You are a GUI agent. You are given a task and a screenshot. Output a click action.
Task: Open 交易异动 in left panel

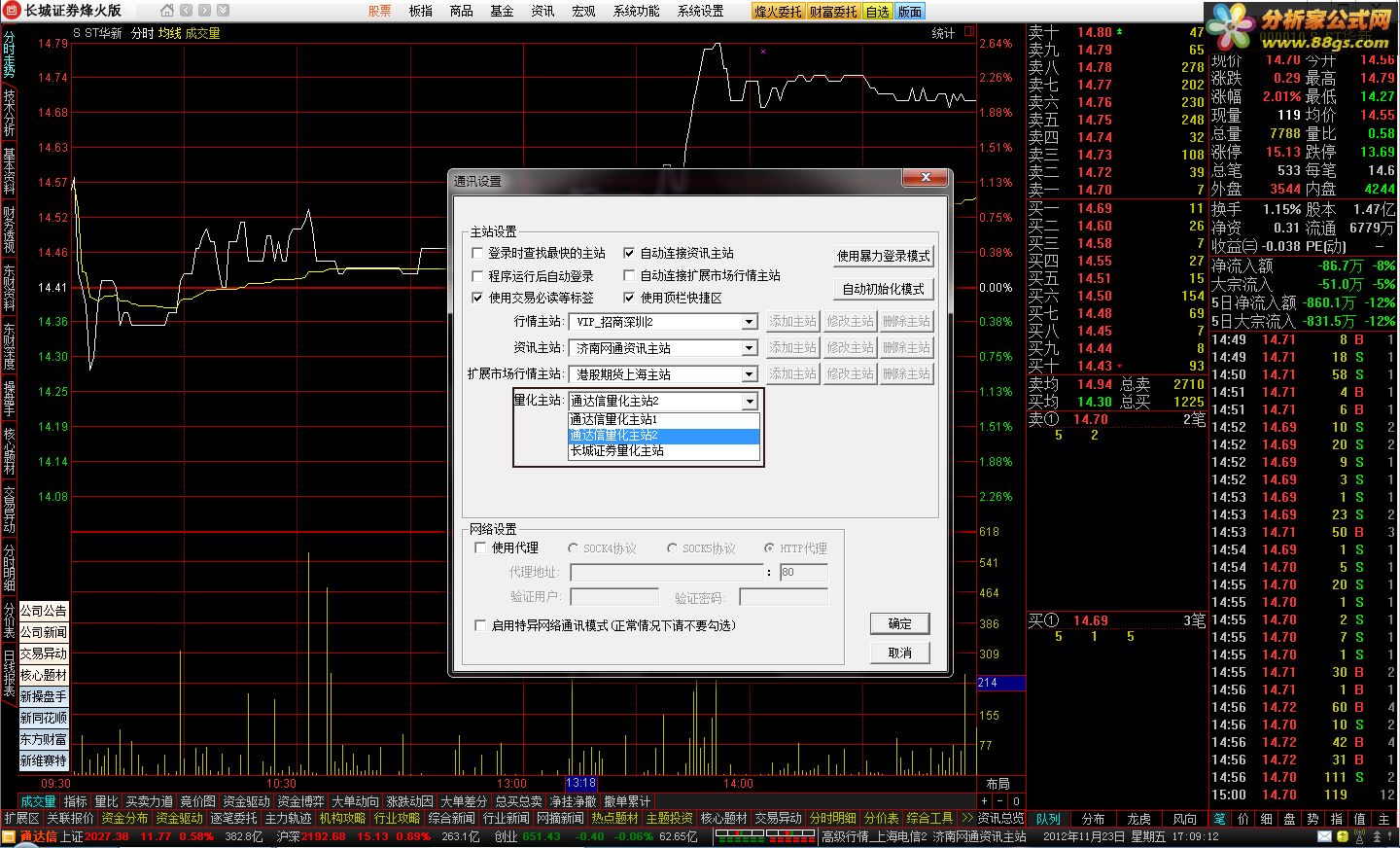44,654
